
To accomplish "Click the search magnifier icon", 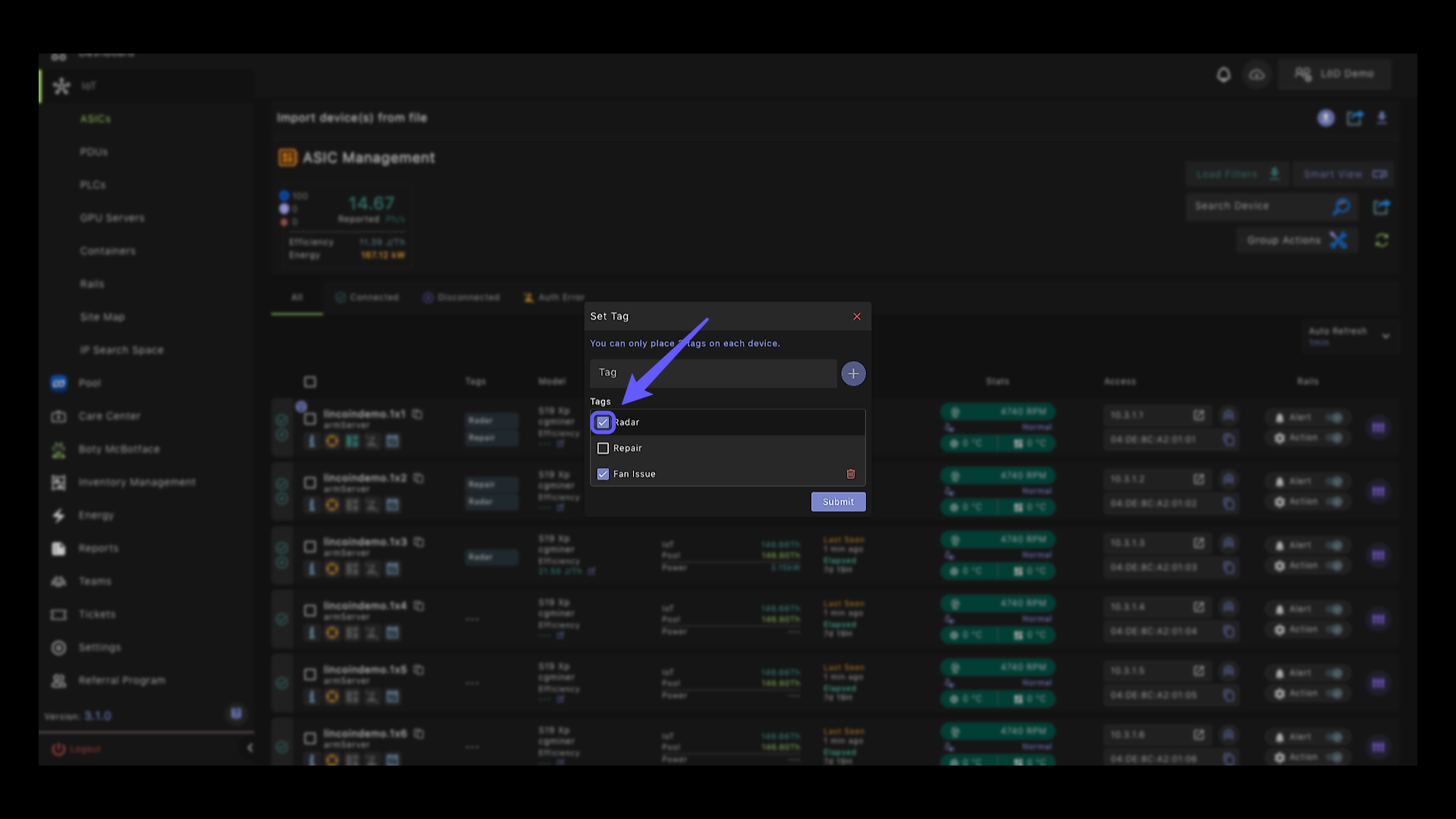I will [1341, 206].
